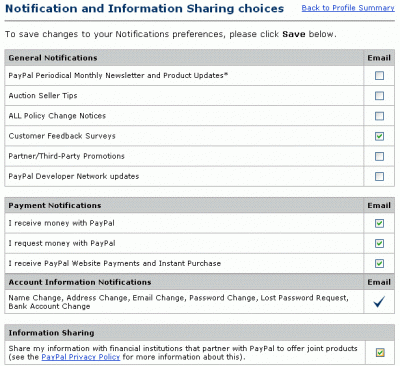Click the Email column header in Payment Notifications
Screen dimensions: 400x366
click(x=379, y=206)
